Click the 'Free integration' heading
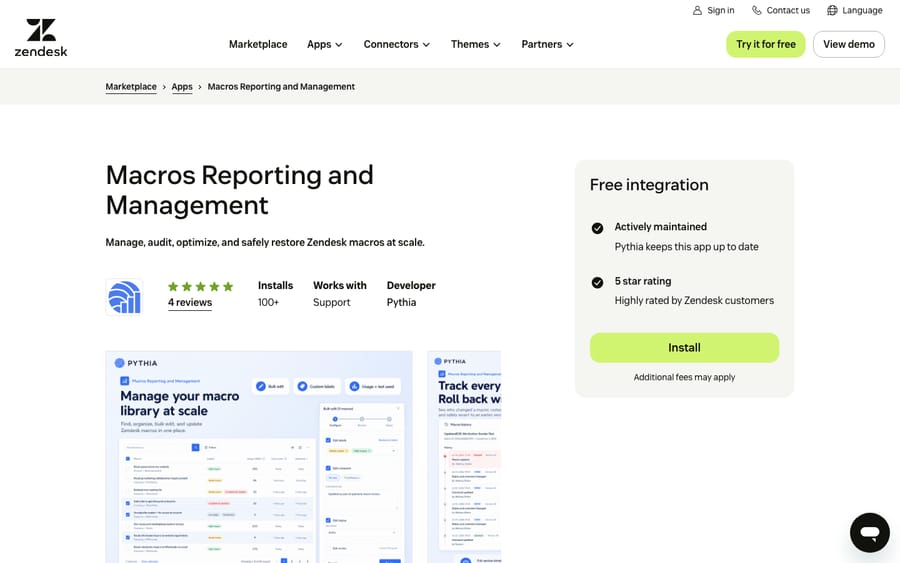The width and height of the screenshot is (900, 563). point(649,185)
